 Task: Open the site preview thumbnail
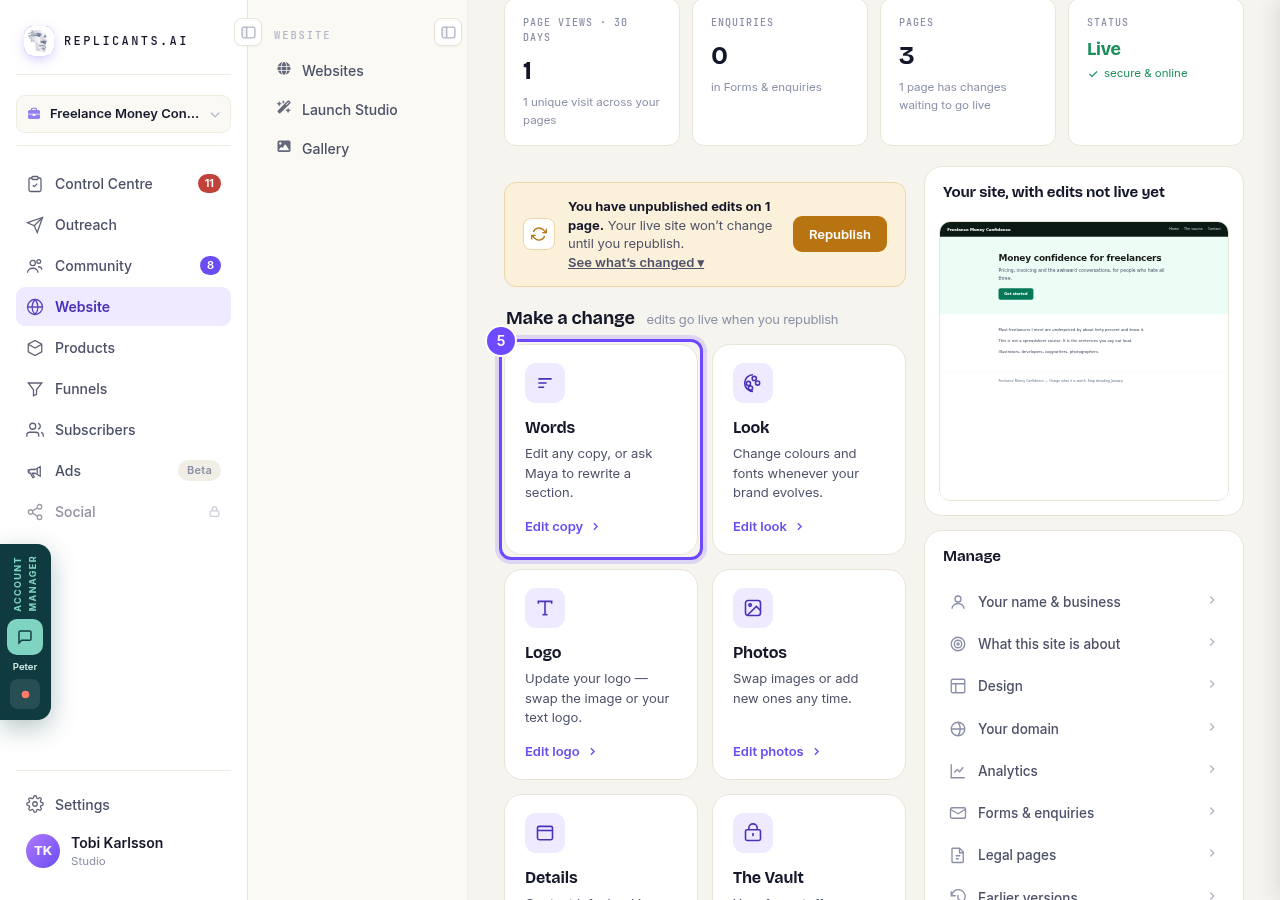point(1084,361)
